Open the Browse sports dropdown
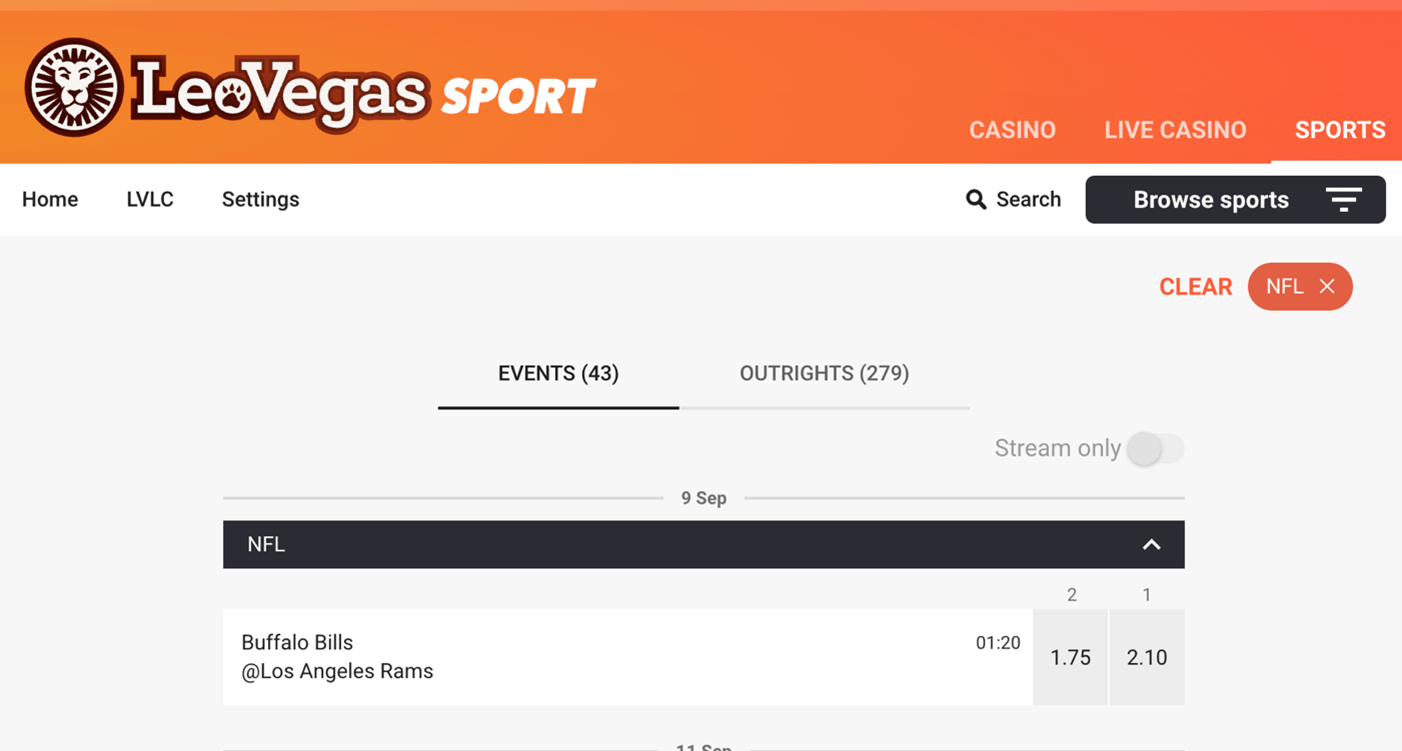This screenshot has width=1402, height=751. pos(1235,200)
